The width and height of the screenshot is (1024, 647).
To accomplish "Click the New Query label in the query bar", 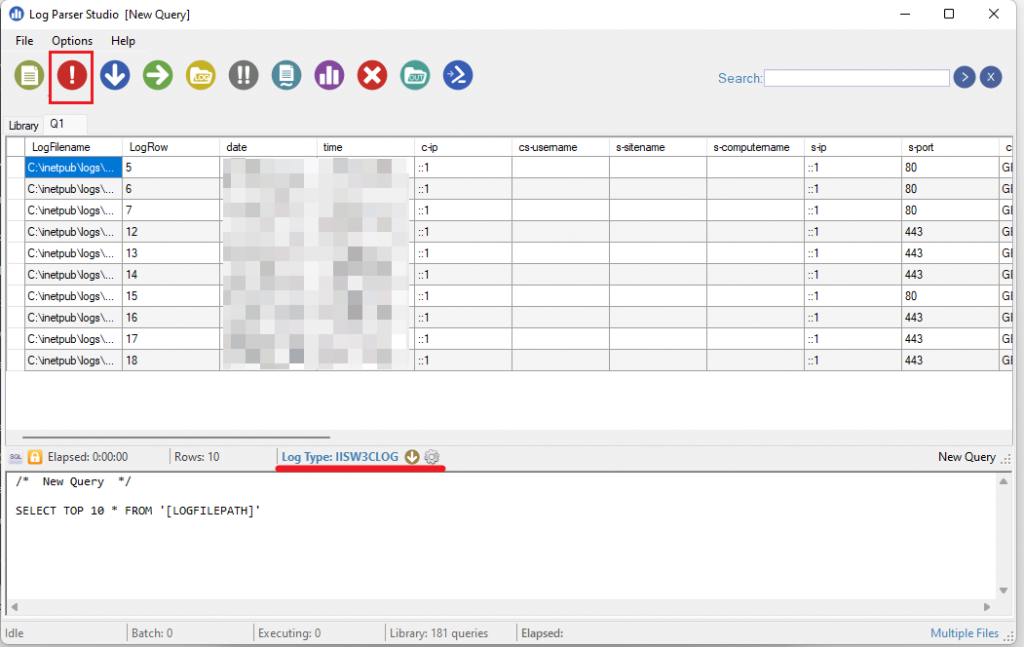I will pos(967,457).
